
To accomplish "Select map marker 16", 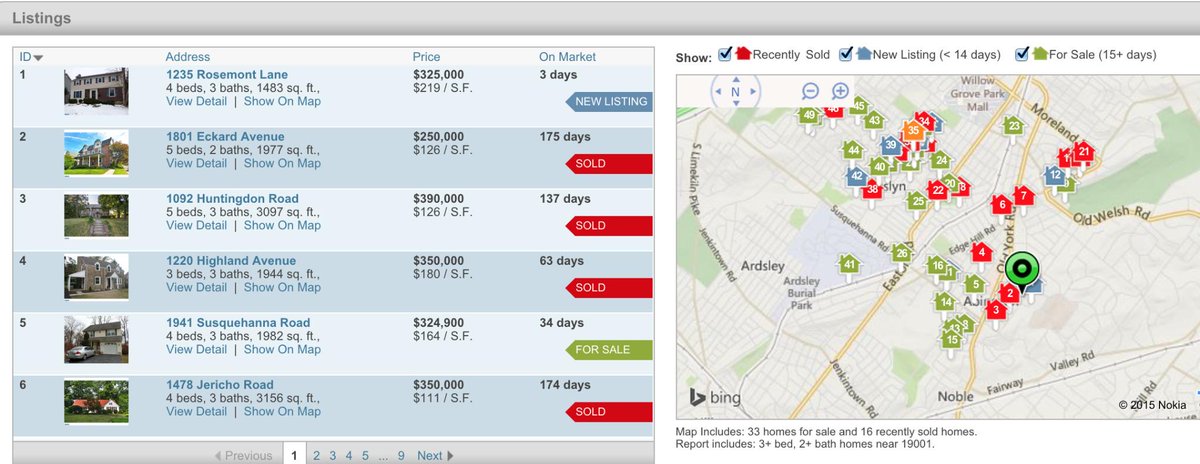I will click(x=937, y=266).
